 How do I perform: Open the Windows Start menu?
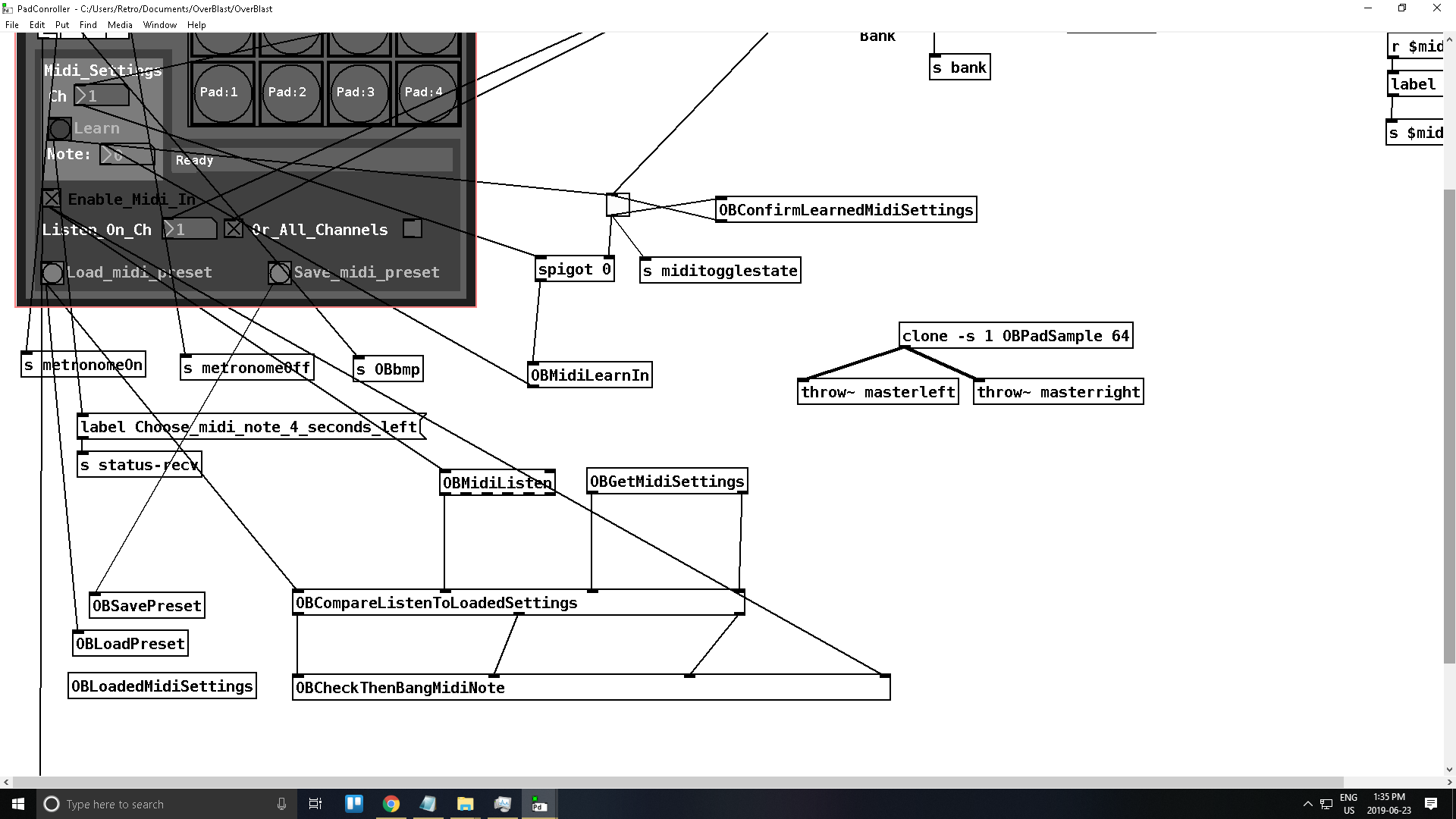tap(18, 804)
